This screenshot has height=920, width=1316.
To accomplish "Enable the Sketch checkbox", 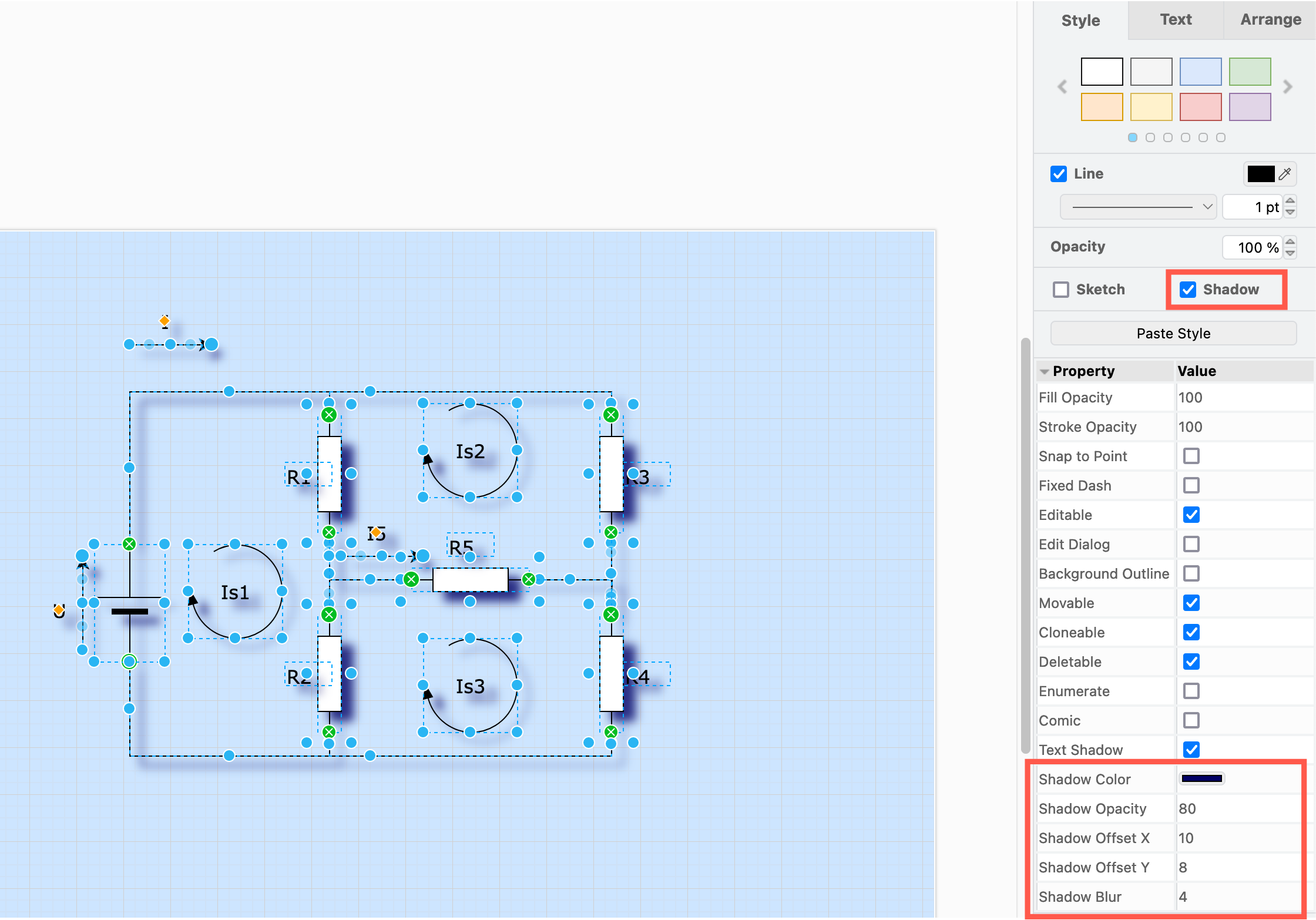I will (1060, 289).
